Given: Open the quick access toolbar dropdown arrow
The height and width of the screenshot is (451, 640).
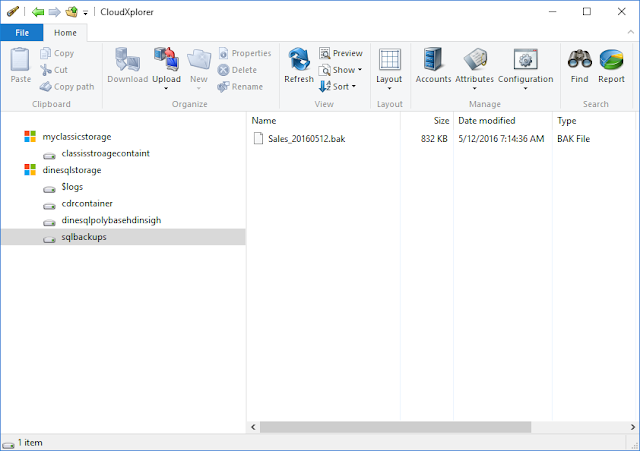Looking at the screenshot, I should tap(85, 13).
